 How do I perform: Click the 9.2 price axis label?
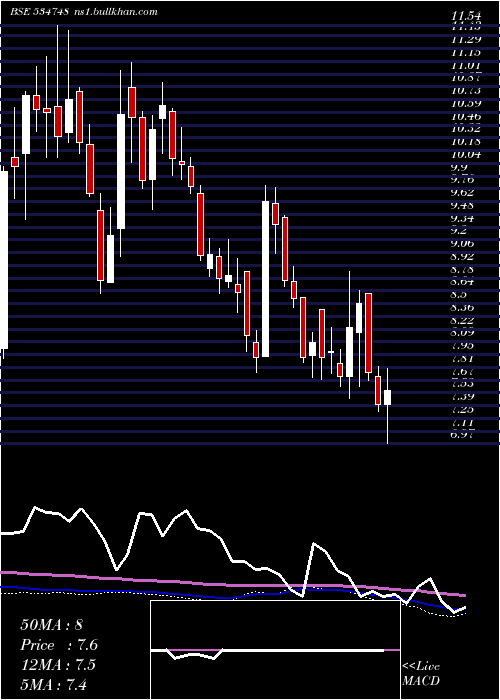(459, 231)
